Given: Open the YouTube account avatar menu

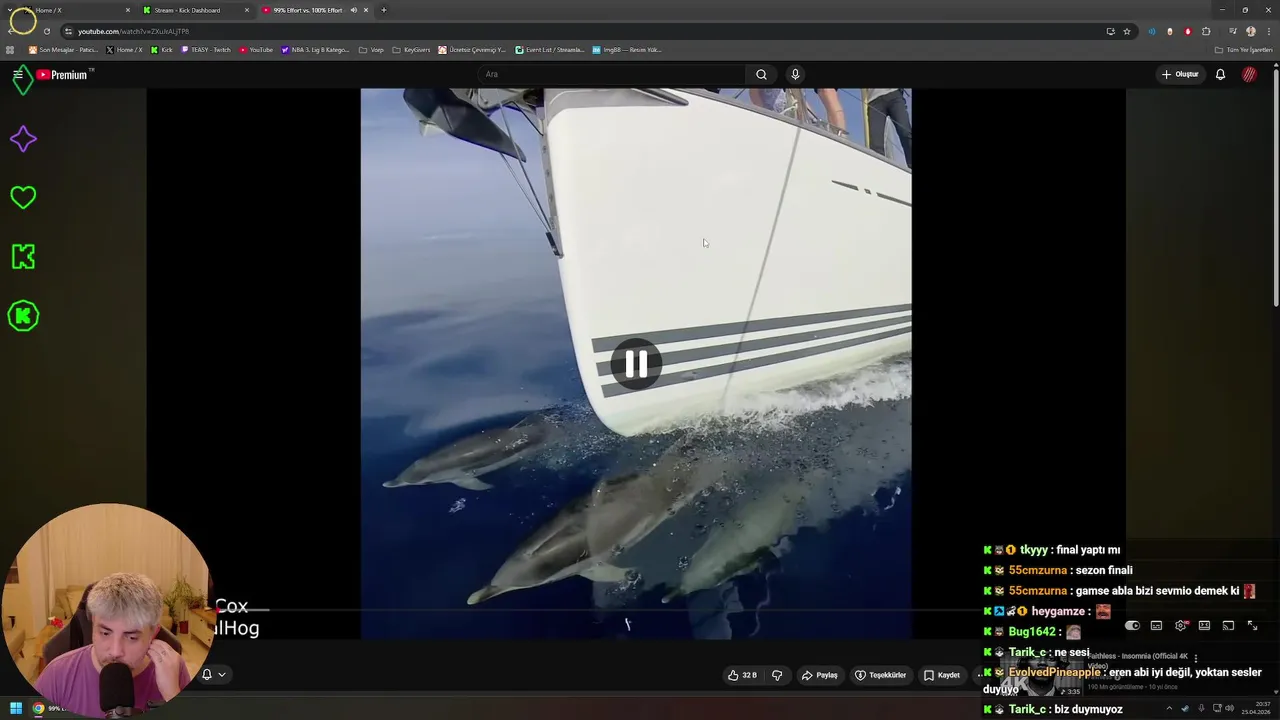Looking at the screenshot, I should click(1249, 74).
